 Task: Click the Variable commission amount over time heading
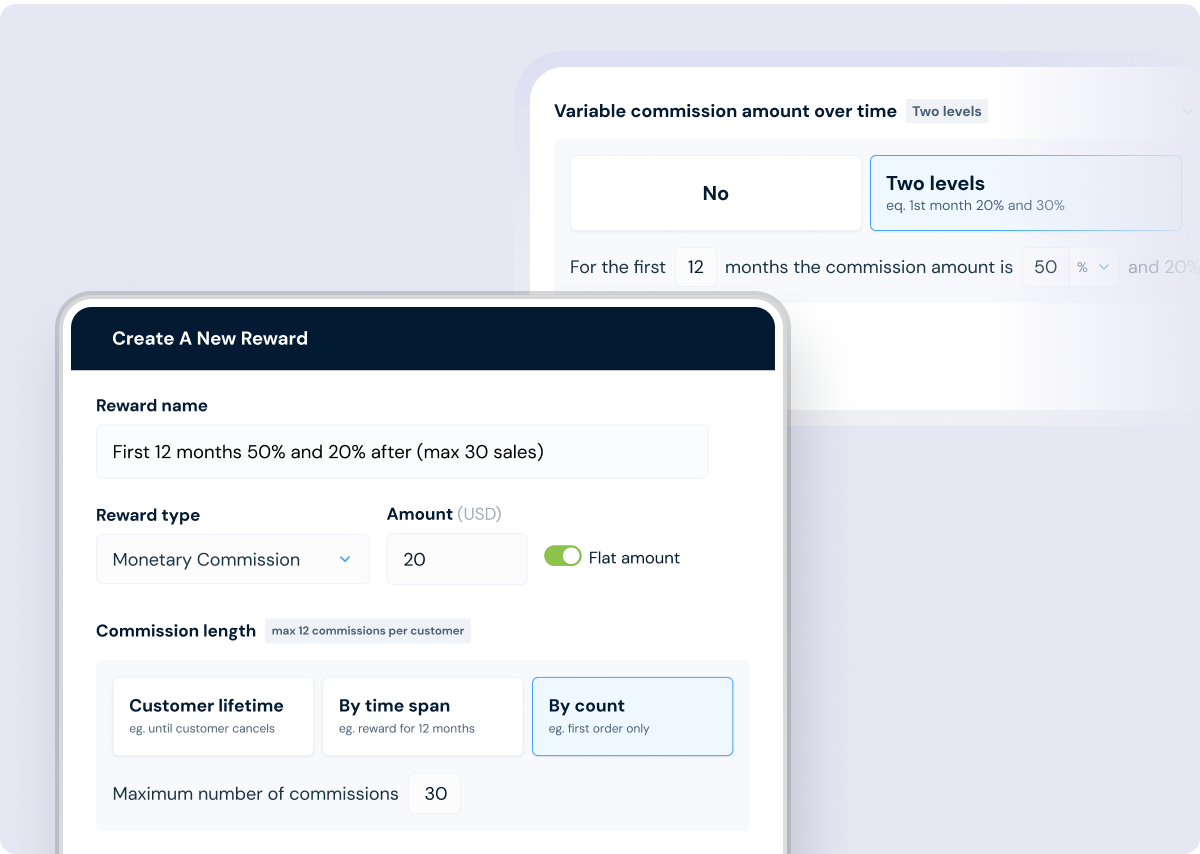click(x=725, y=111)
